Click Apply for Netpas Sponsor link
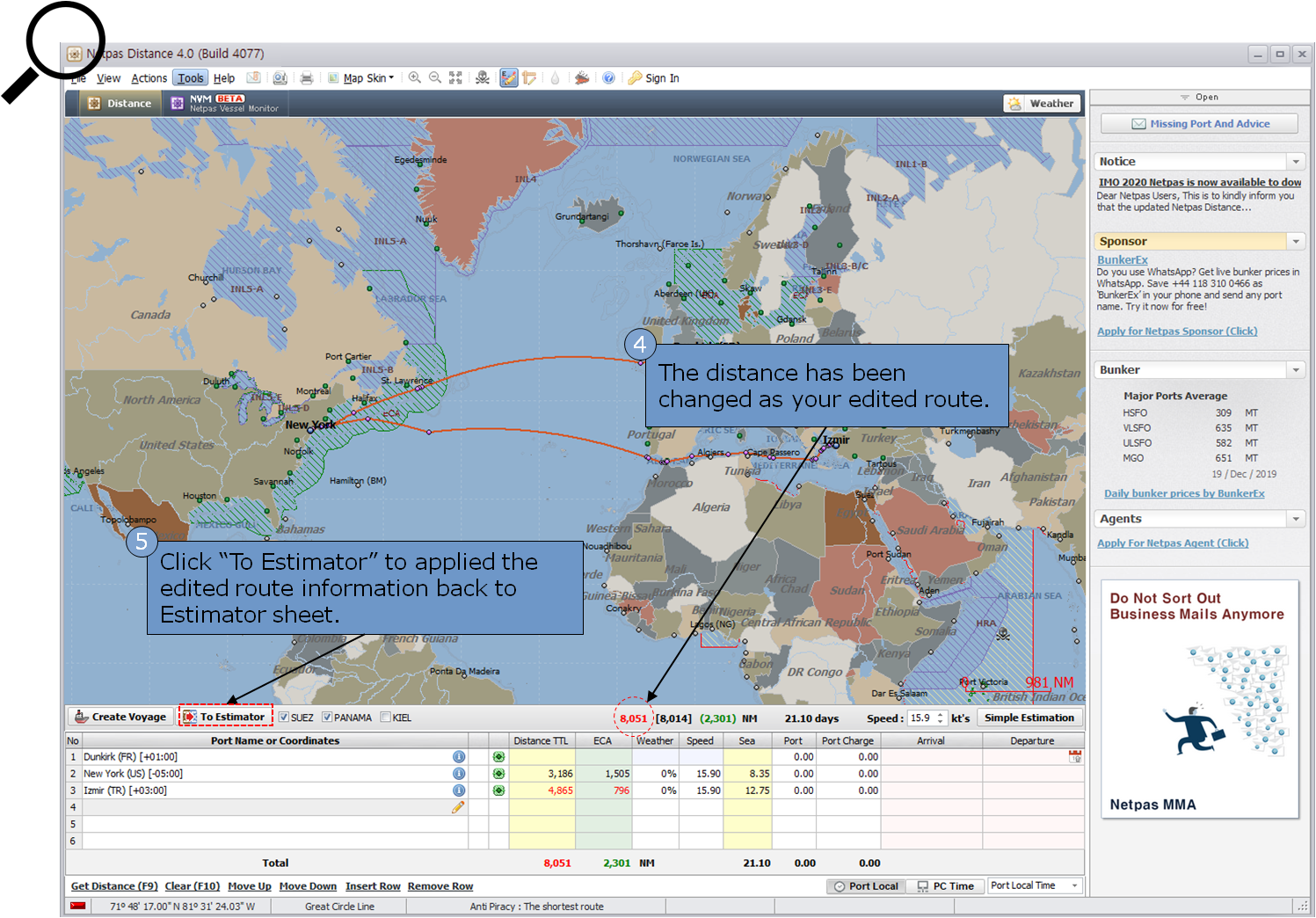The height and width of the screenshot is (918, 1316). tap(1177, 331)
